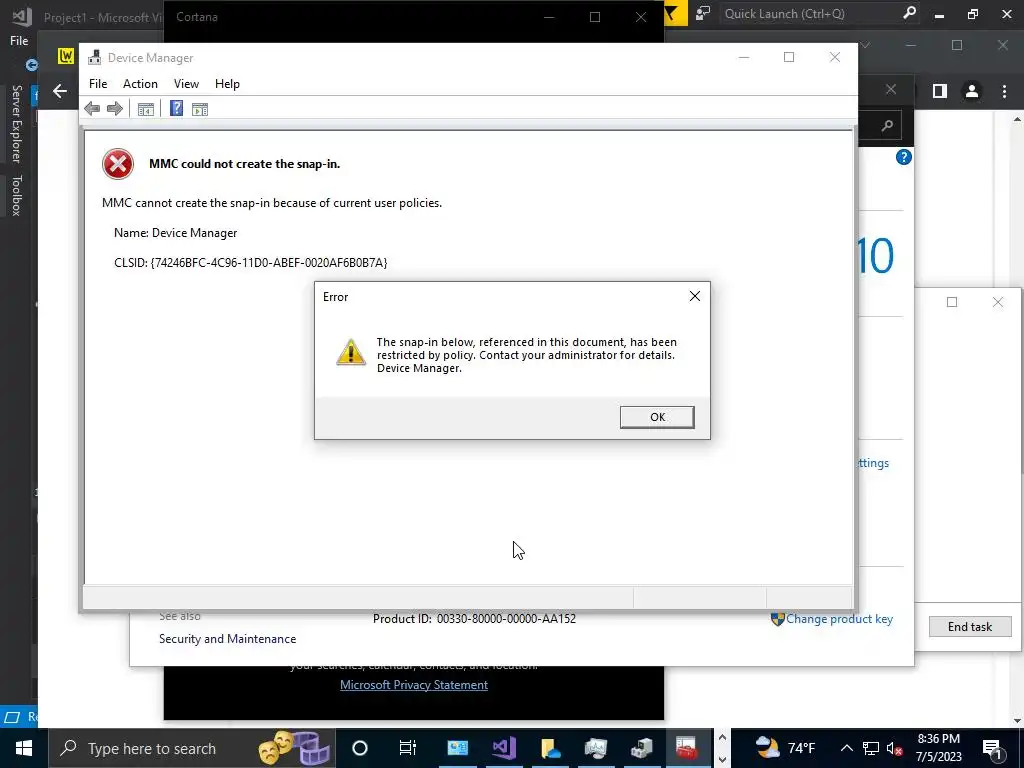The height and width of the screenshot is (768, 1024).
Task: Click the network tray icon
Action: (x=871, y=748)
